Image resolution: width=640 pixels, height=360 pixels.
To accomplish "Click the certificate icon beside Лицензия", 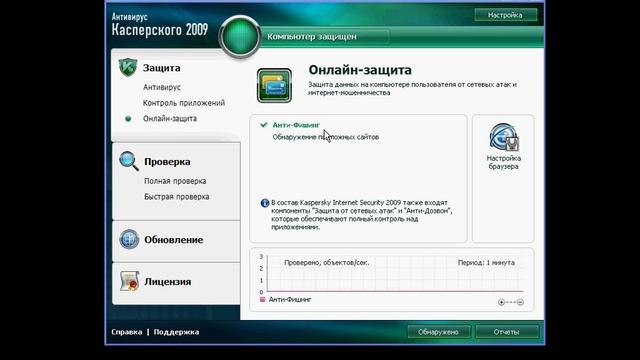I will [x=129, y=281].
